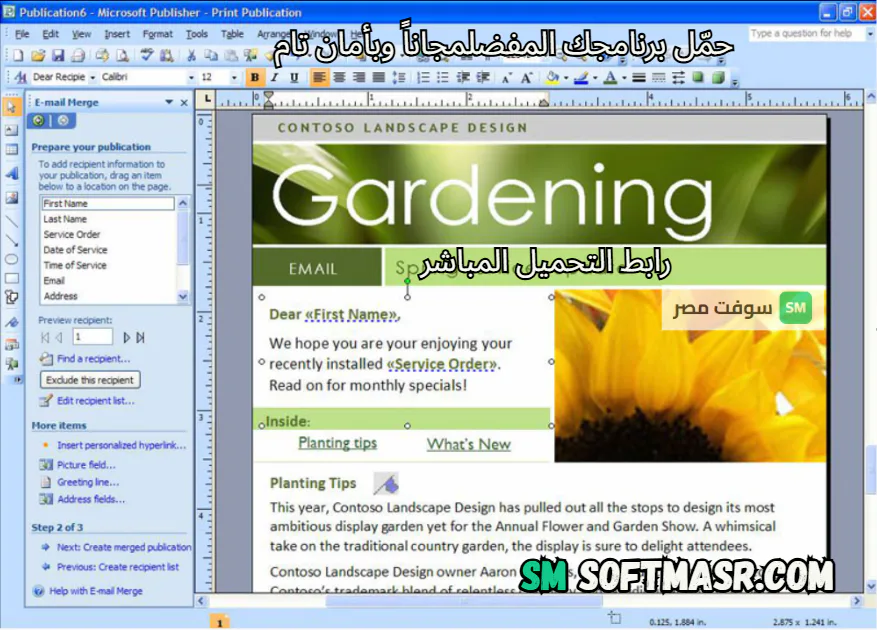
Task: Click the Line/Border Style icon
Action: (x=638, y=77)
